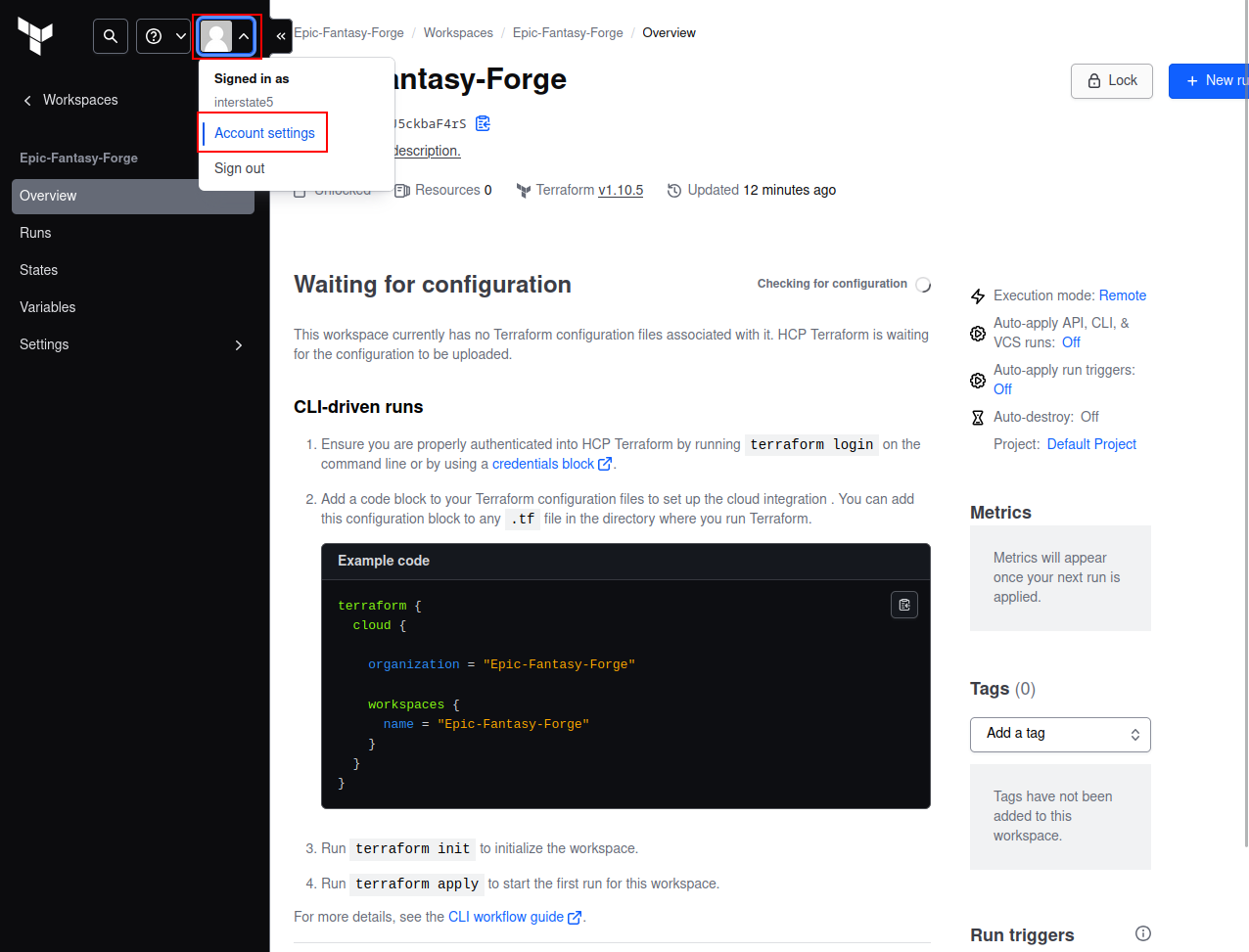Image resolution: width=1249 pixels, height=952 pixels.
Task: Click the Execution mode lightning icon
Action: 978,296
